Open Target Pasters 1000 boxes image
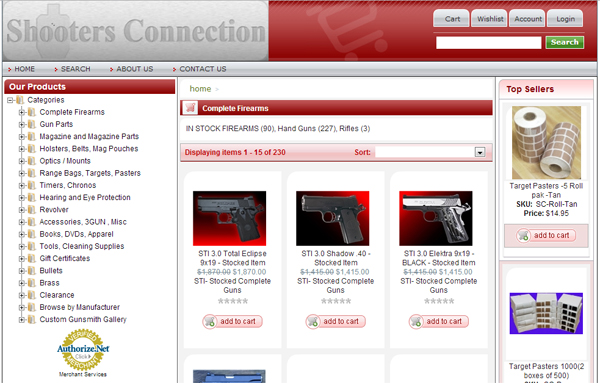 546,313
